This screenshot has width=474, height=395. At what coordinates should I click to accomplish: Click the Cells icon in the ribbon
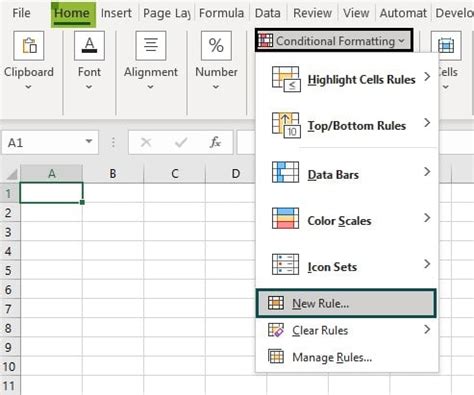(446, 46)
